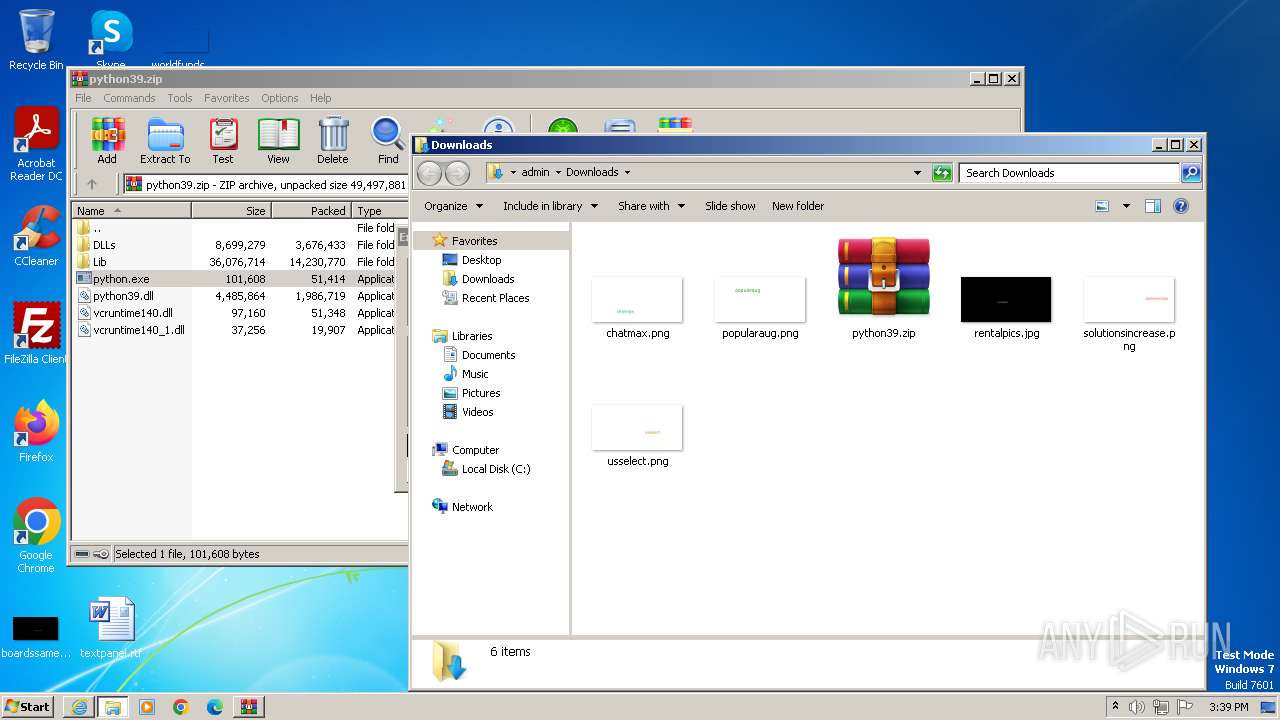
Task: Open Google Chrome from the taskbar
Action: coord(181,706)
